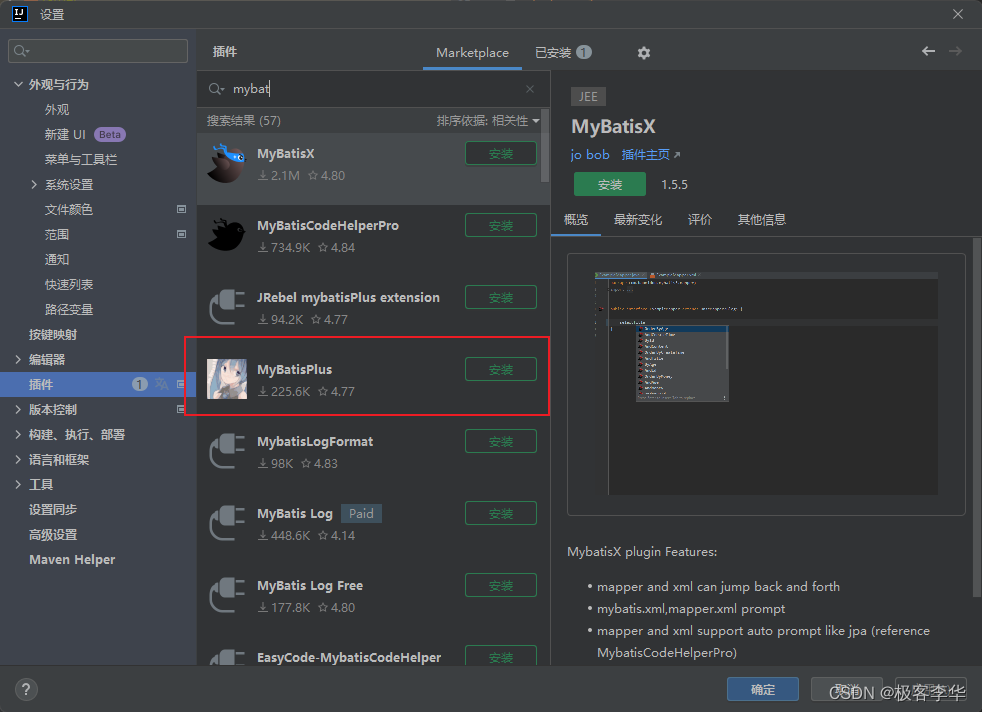Click the plugins update count badge in sidebar
Viewport: 982px width, 712px height.
pos(140,384)
